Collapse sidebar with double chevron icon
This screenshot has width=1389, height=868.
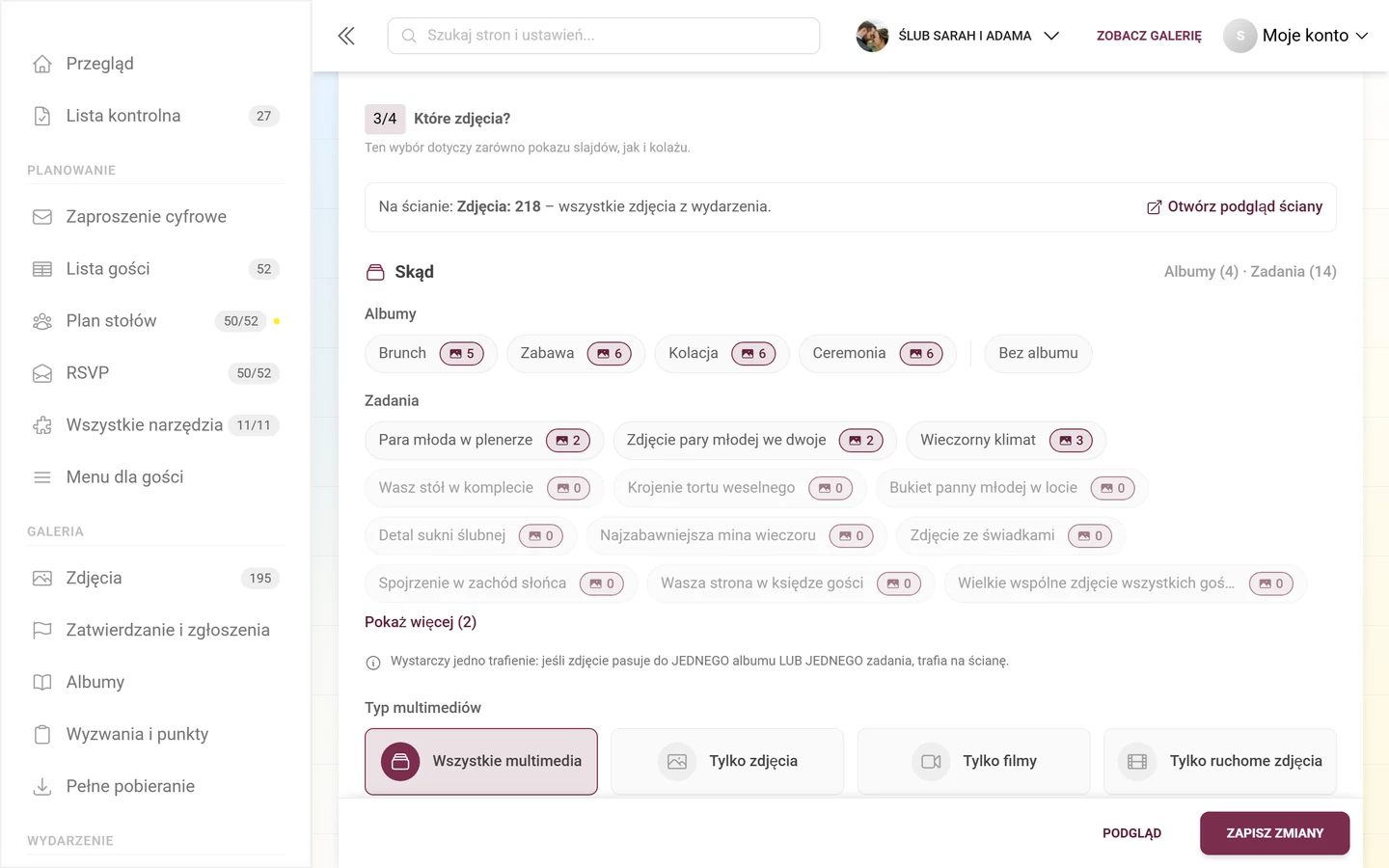(x=346, y=36)
